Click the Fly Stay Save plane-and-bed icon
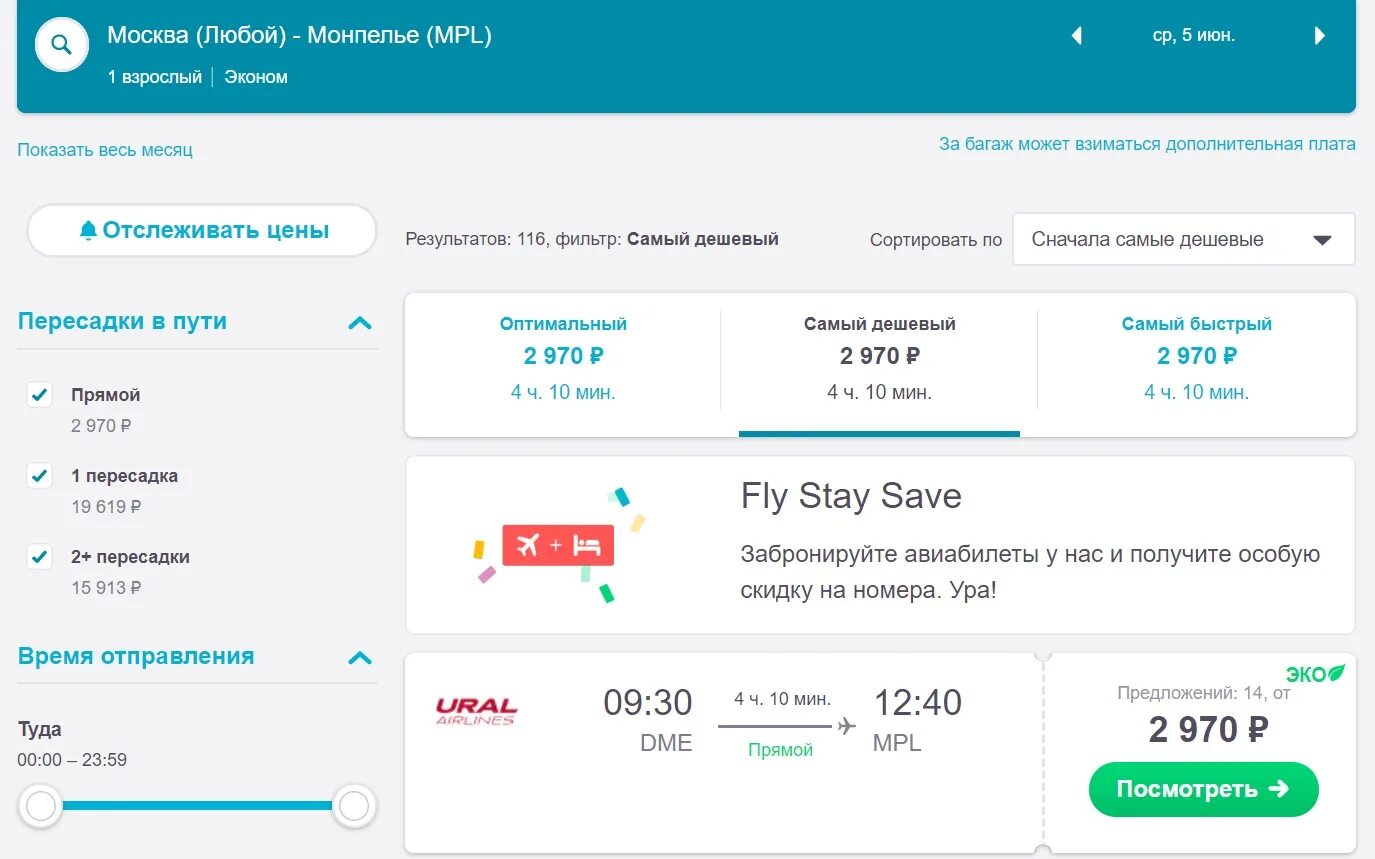 coord(558,545)
